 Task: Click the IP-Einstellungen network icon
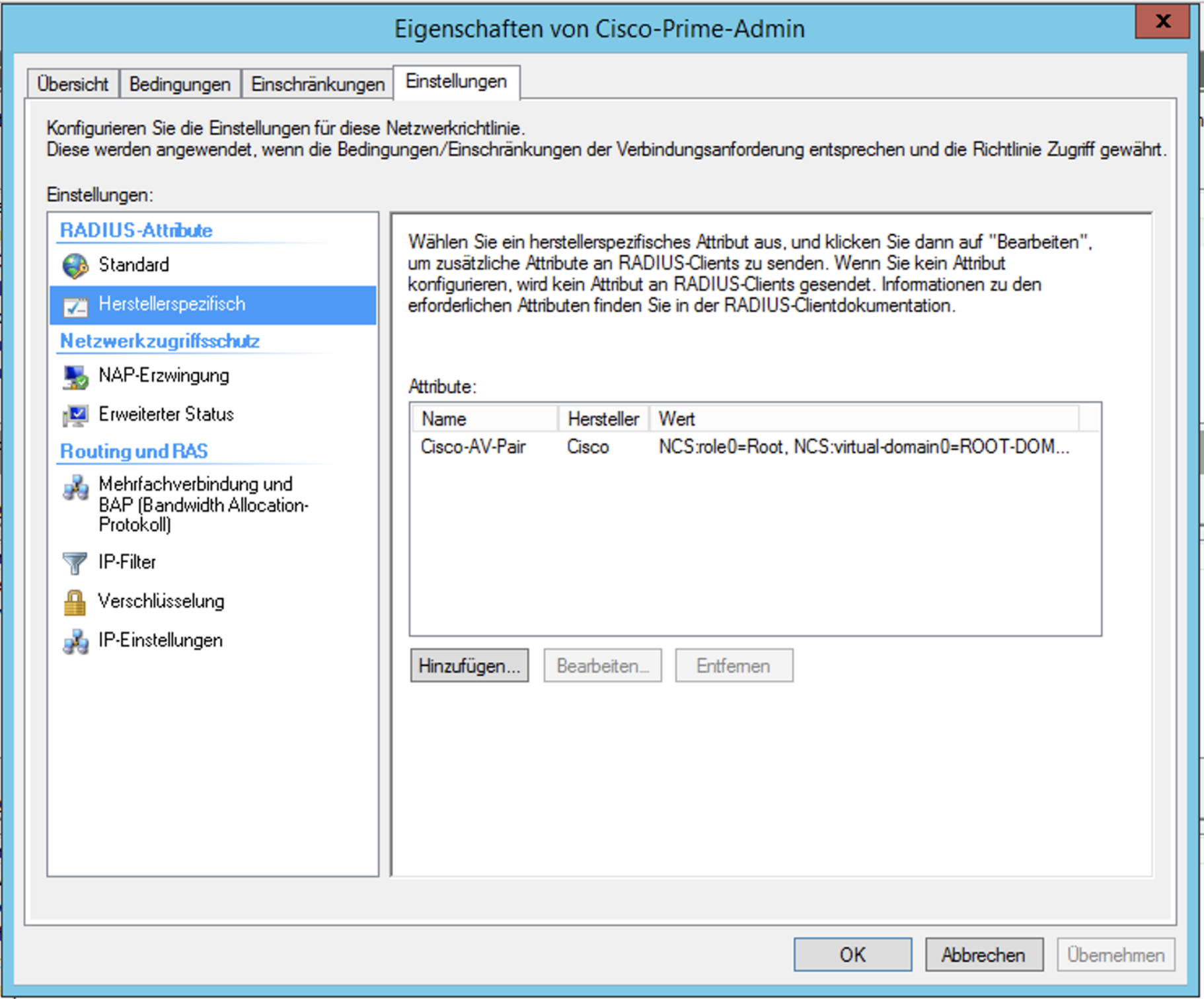coord(75,641)
